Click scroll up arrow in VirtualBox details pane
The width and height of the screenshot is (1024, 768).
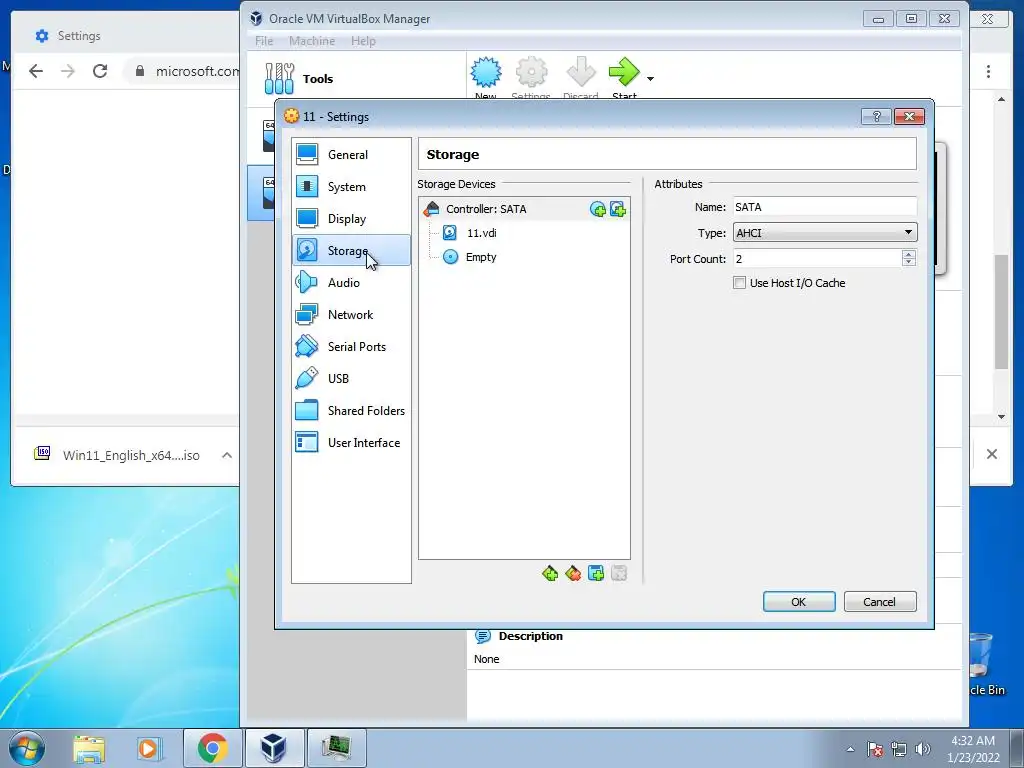[x=1001, y=99]
